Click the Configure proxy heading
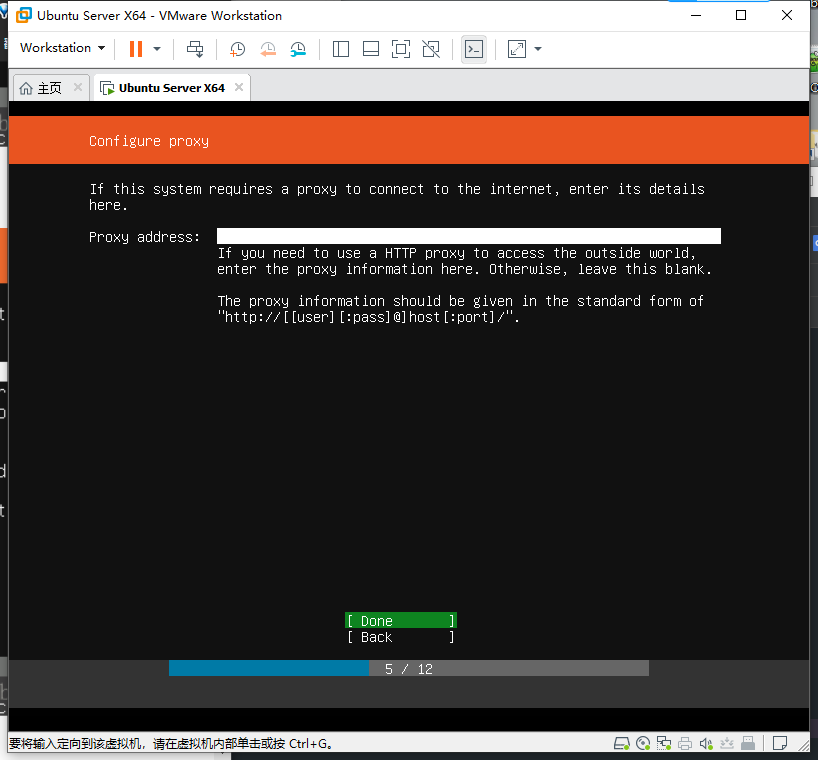 pos(149,141)
